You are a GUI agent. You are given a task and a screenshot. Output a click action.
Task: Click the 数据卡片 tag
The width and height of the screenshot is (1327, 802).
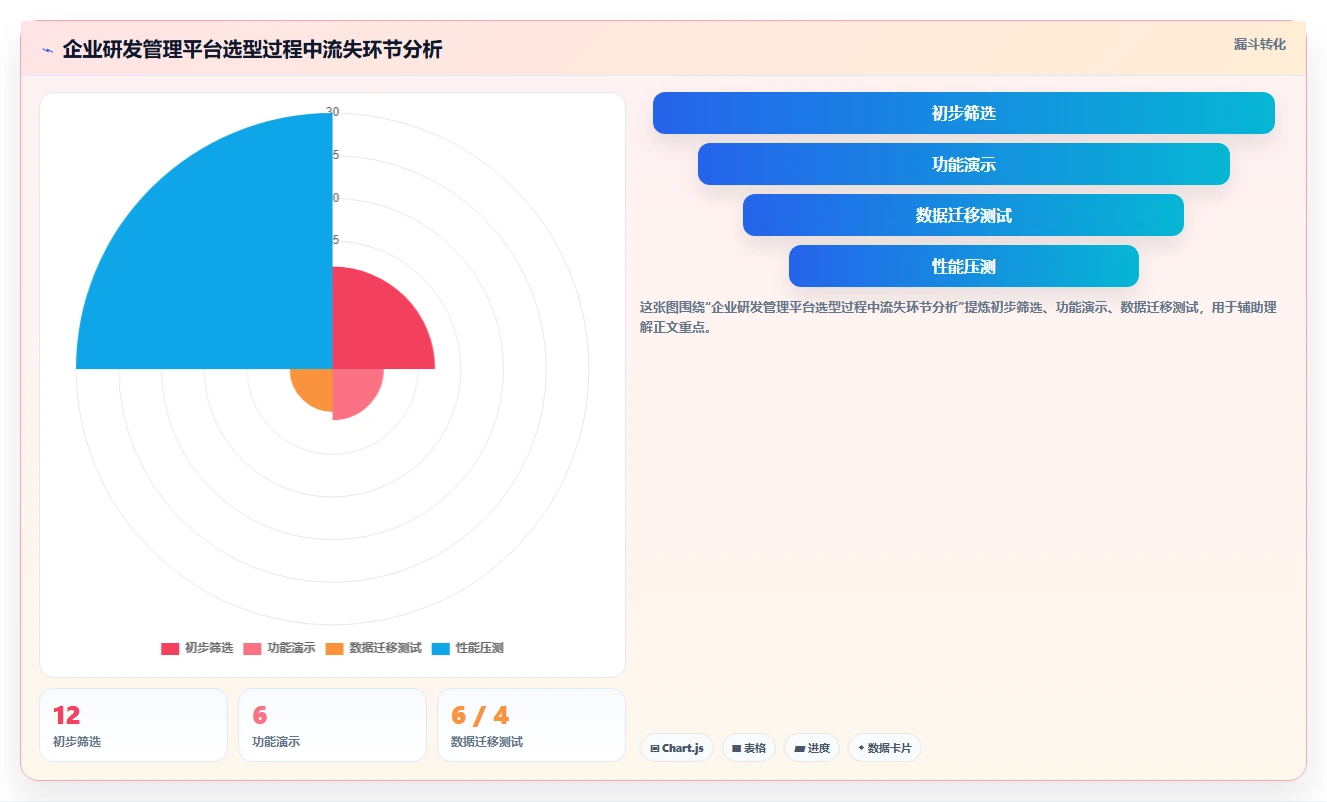pyautogui.click(x=885, y=748)
